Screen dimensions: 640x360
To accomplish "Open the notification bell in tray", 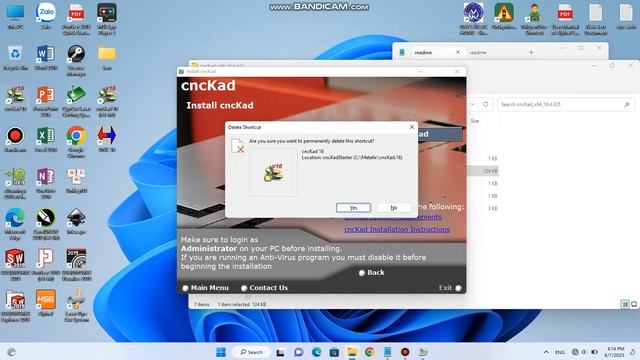I will click(x=632, y=352).
